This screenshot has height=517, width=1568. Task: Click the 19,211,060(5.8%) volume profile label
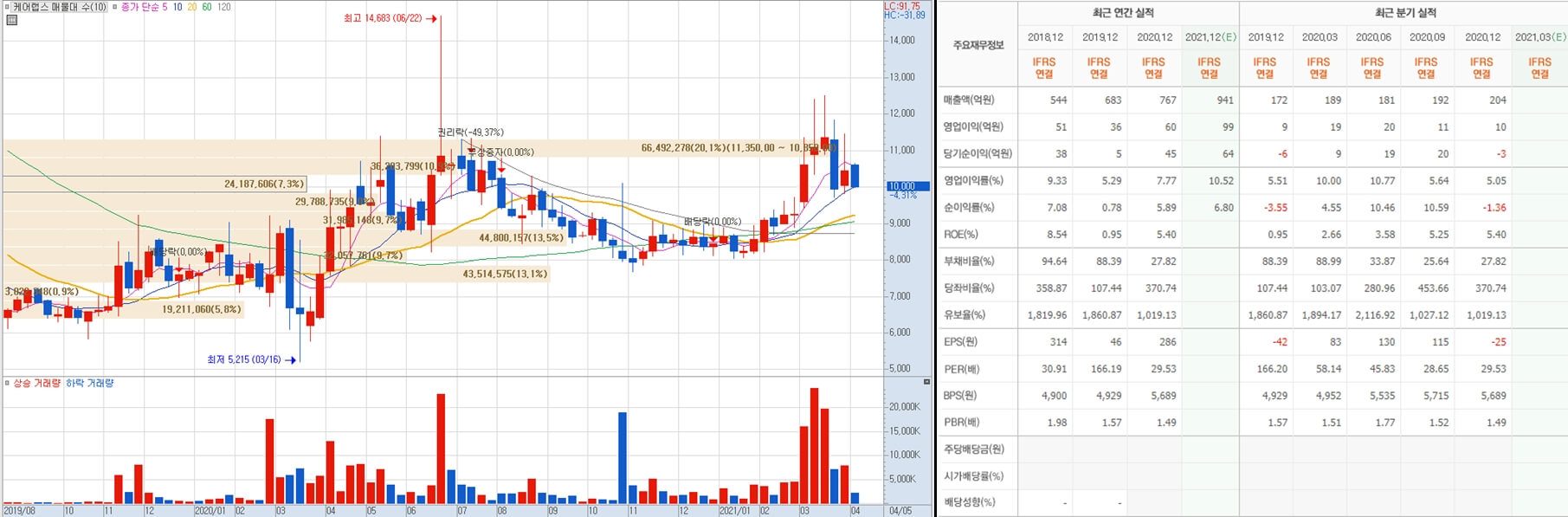click(x=202, y=309)
